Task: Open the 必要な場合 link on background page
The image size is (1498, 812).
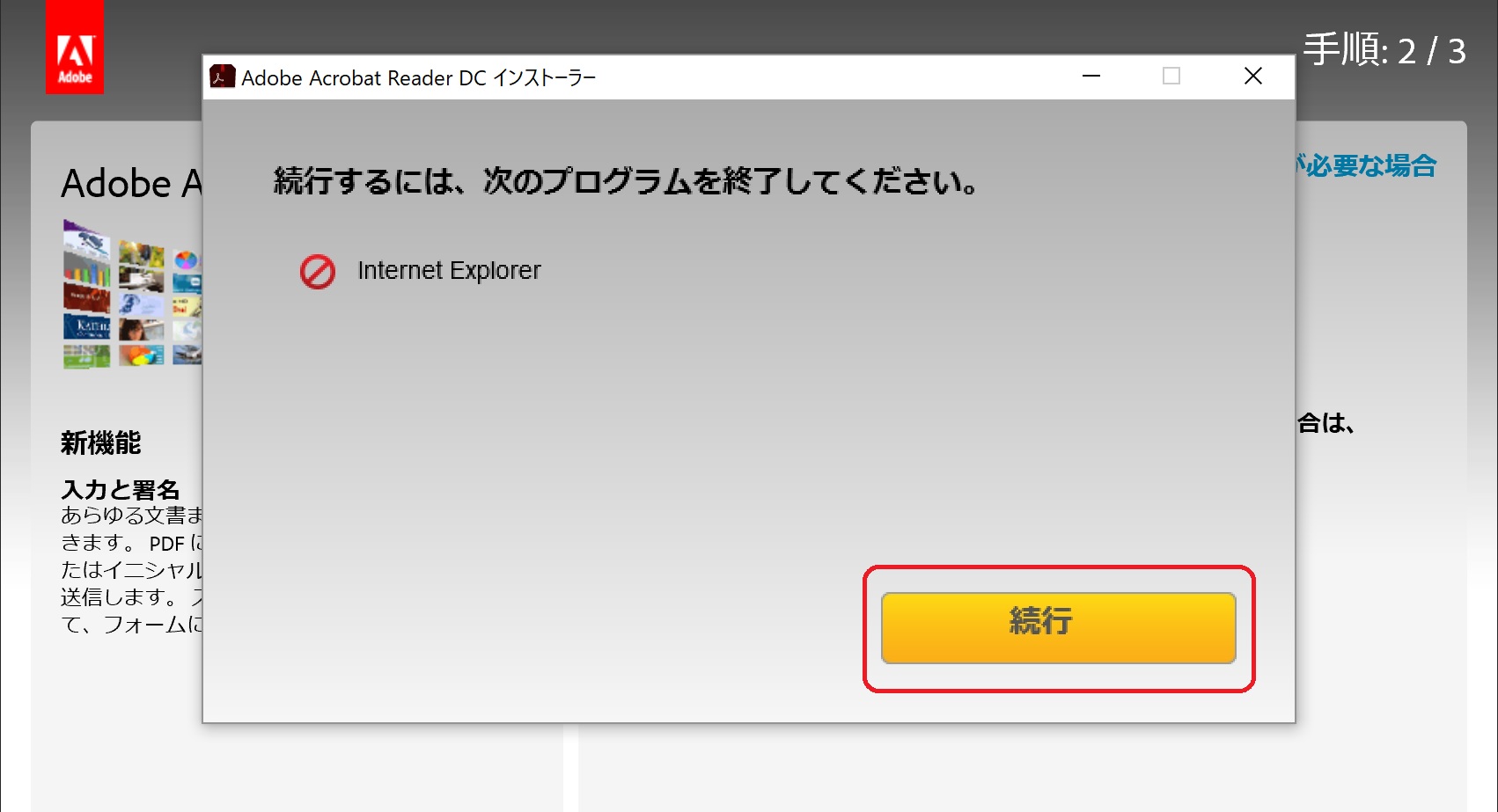Action: click(x=1366, y=165)
